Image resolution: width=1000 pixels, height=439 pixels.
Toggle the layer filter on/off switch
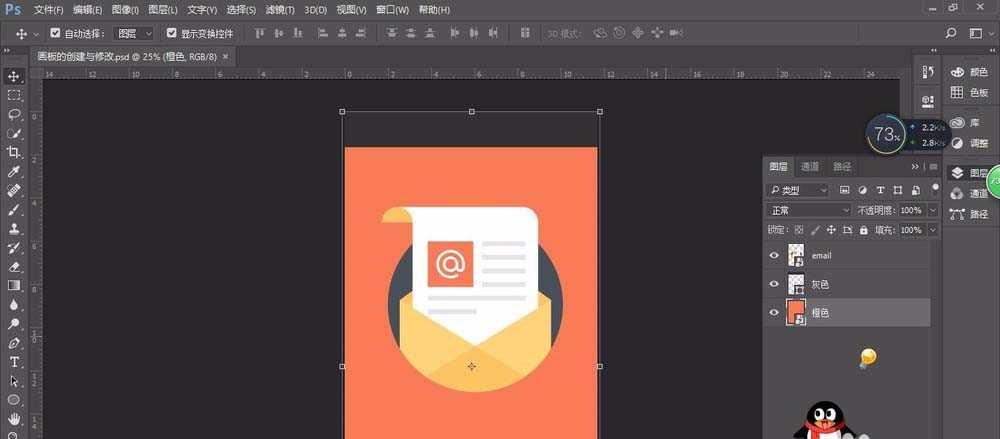click(935, 188)
